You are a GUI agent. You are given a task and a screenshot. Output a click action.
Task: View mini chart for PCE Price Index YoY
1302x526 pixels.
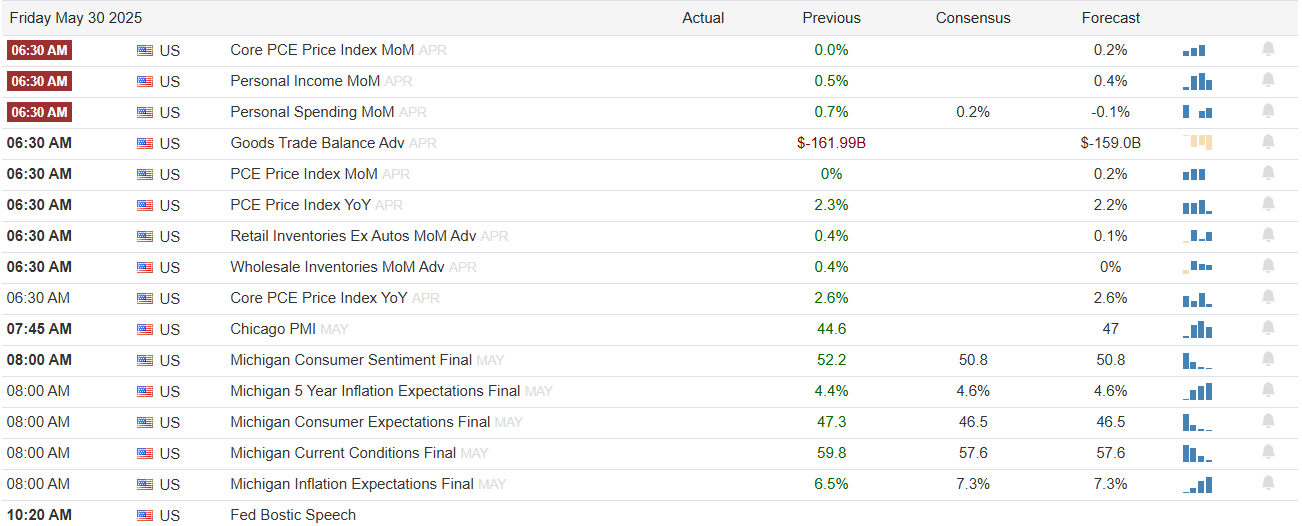[x=1197, y=205]
